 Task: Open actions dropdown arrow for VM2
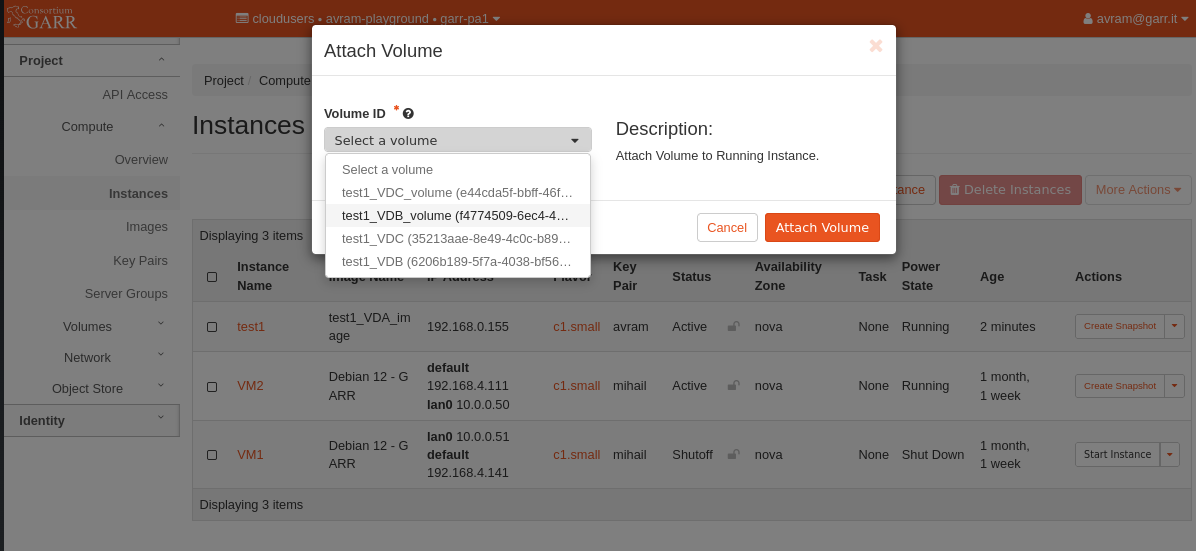click(1174, 385)
